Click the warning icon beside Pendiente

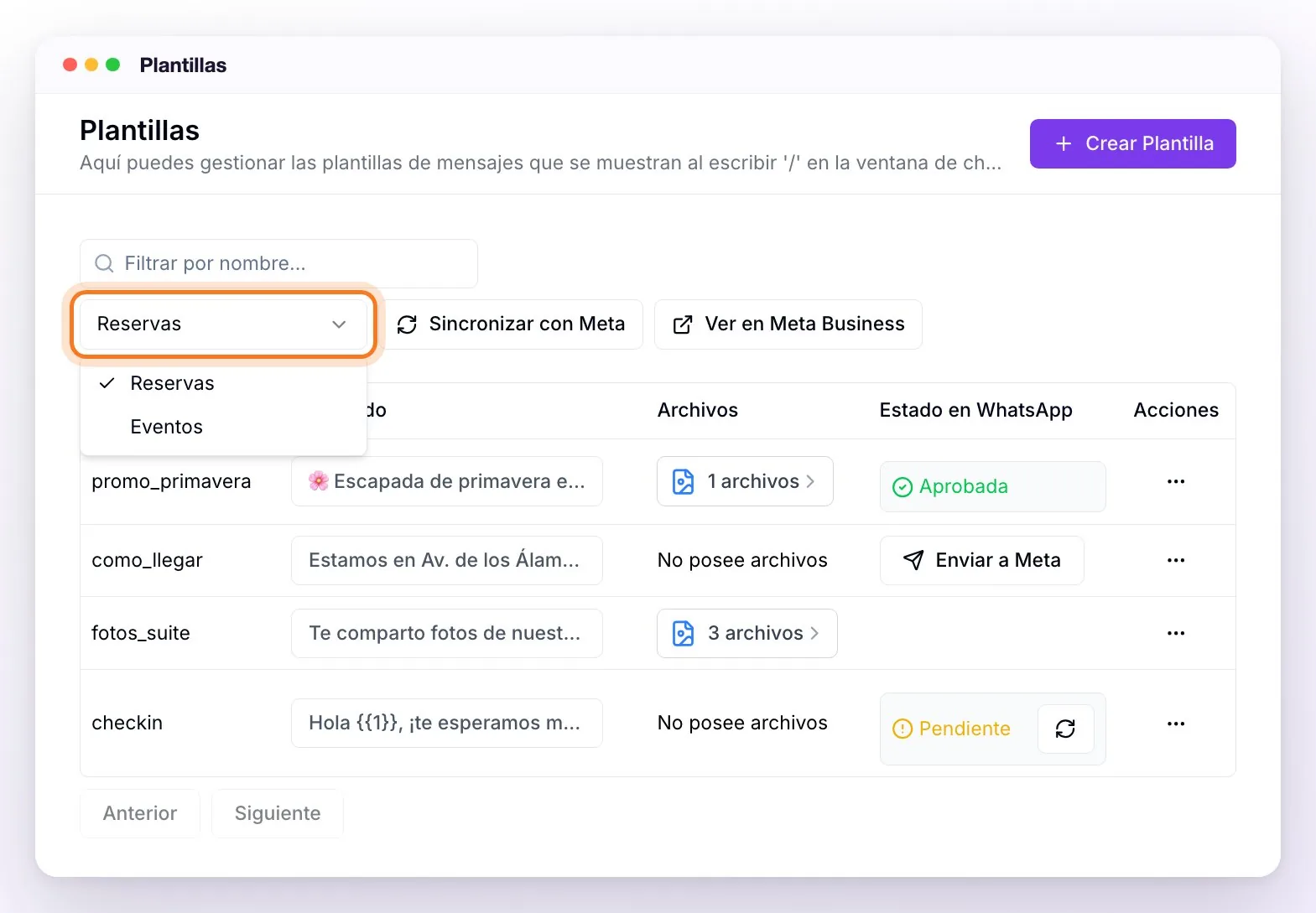pyautogui.click(x=902, y=729)
